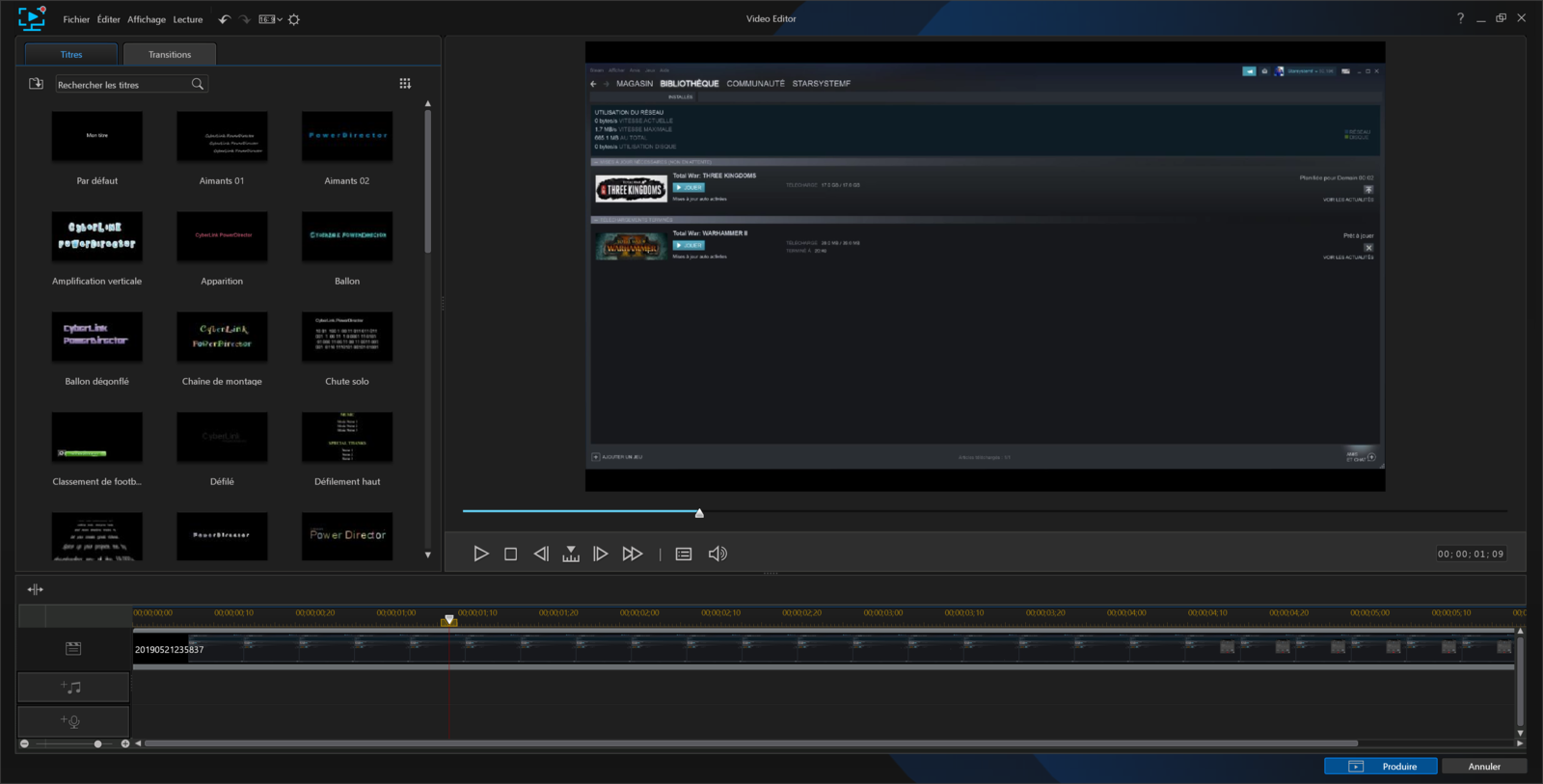The image size is (1543, 784).
Task: Click titles list scroll up arrow
Action: tap(428, 103)
